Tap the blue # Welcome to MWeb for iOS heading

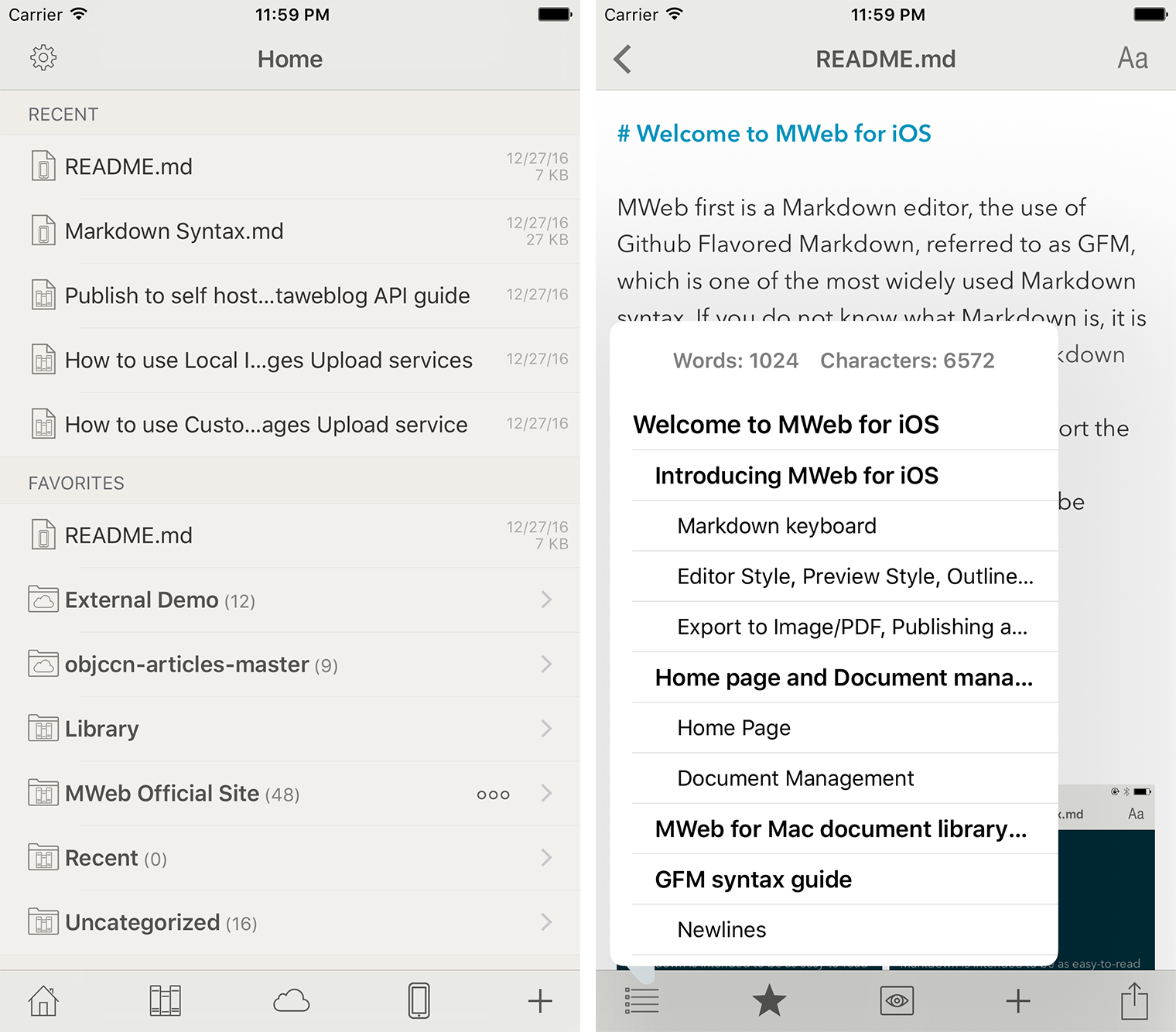[x=774, y=134]
